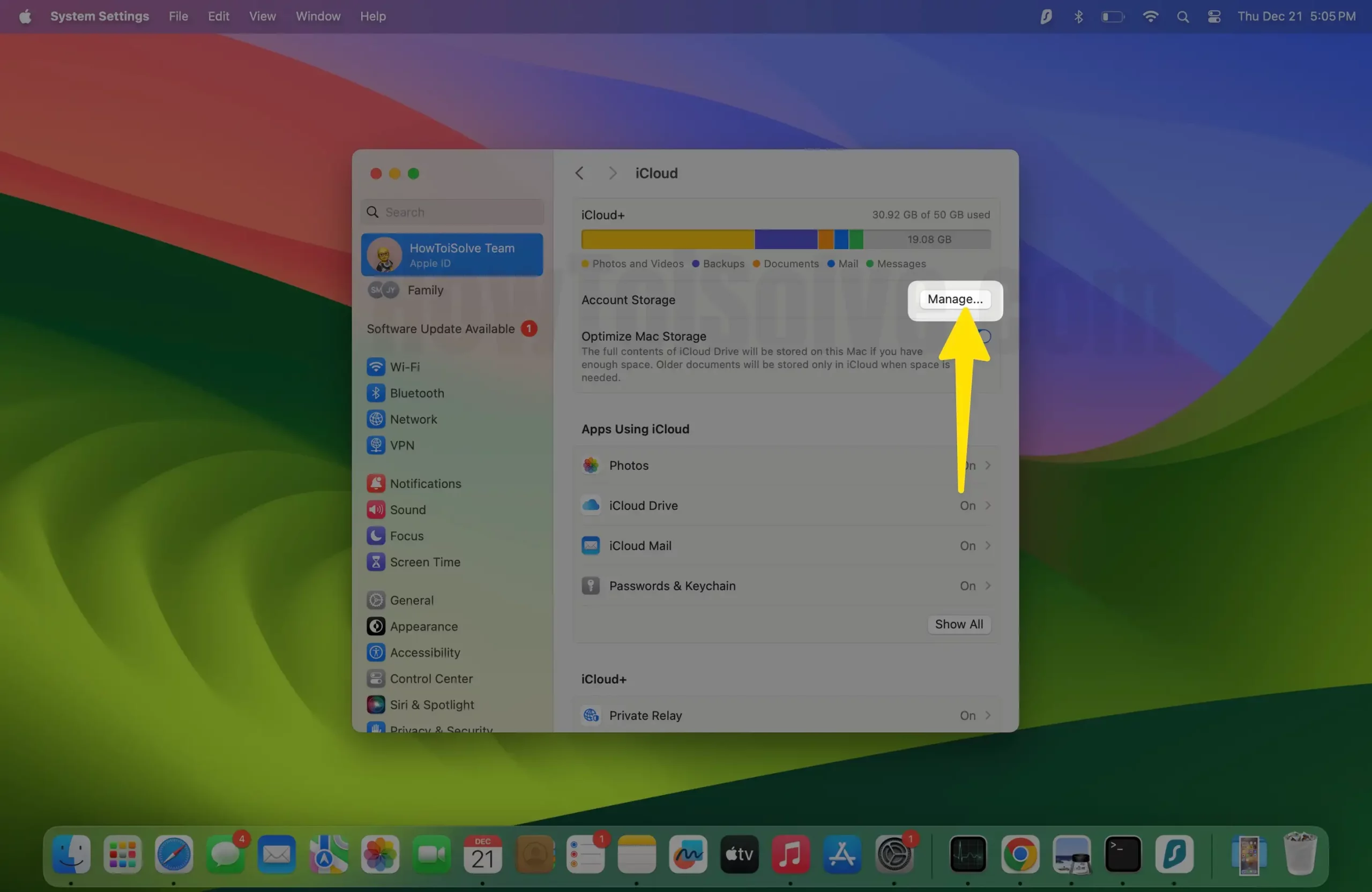Open Launchpad in the Dock
This screenshot has width=1372, height=892.
tap(122, 854)
